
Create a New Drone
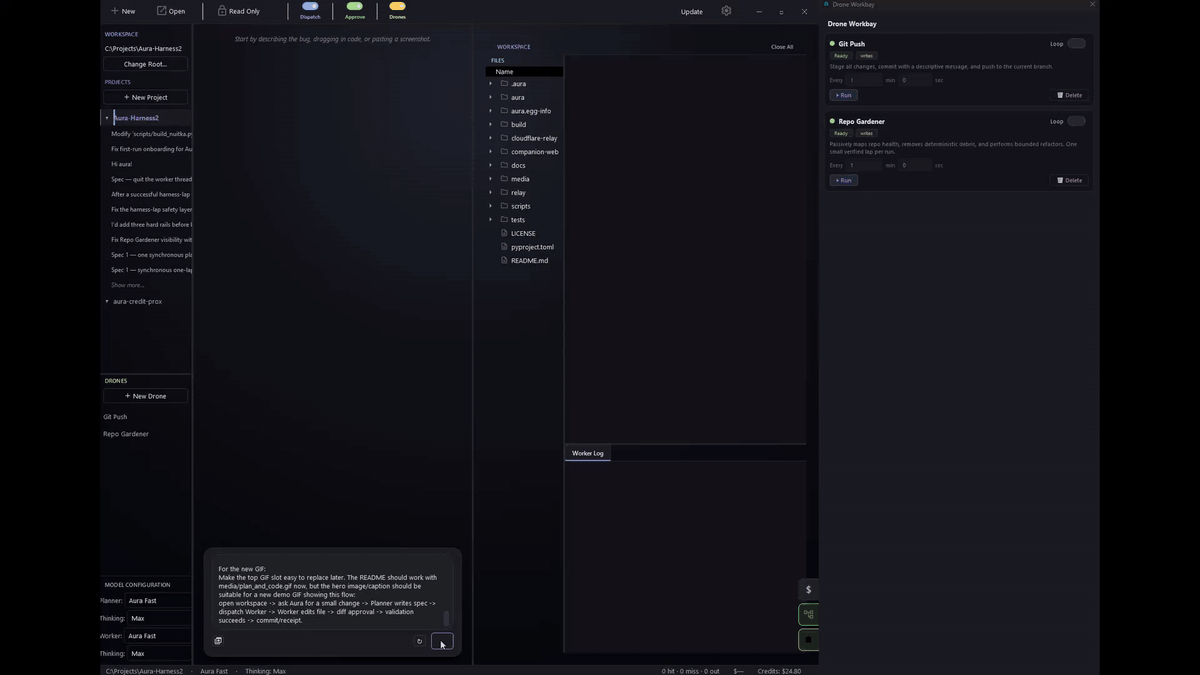(146, 396)
